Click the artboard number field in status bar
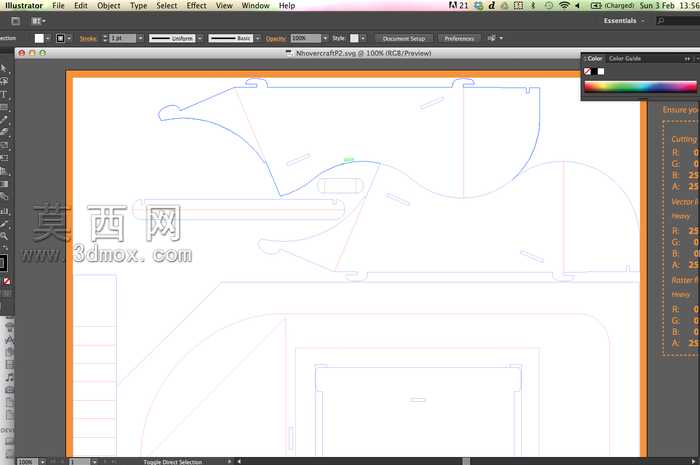 pos(79,461)
